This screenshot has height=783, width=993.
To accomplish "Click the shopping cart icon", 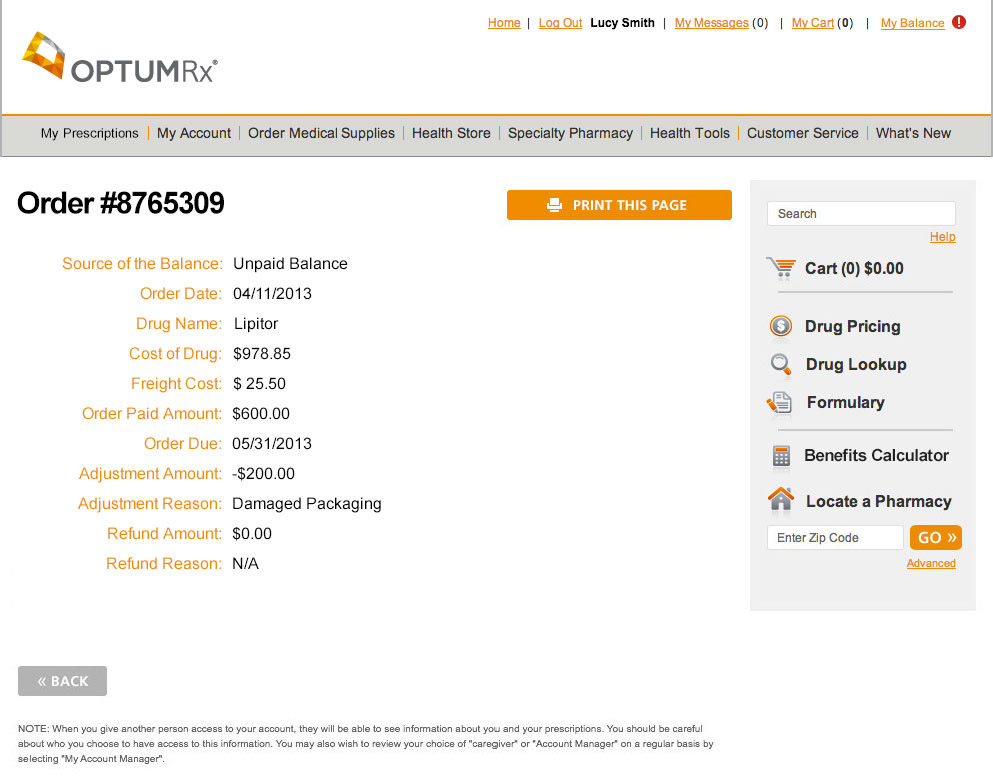I will click(781, 268).
